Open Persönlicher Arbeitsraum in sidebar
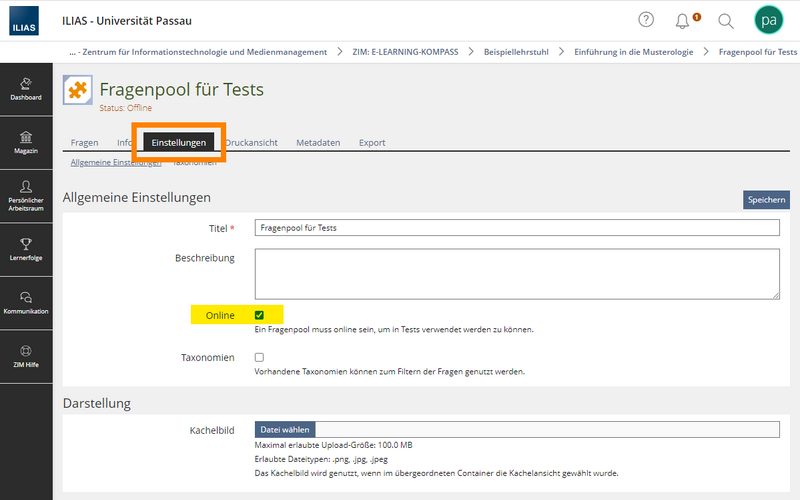 [26, 196]
